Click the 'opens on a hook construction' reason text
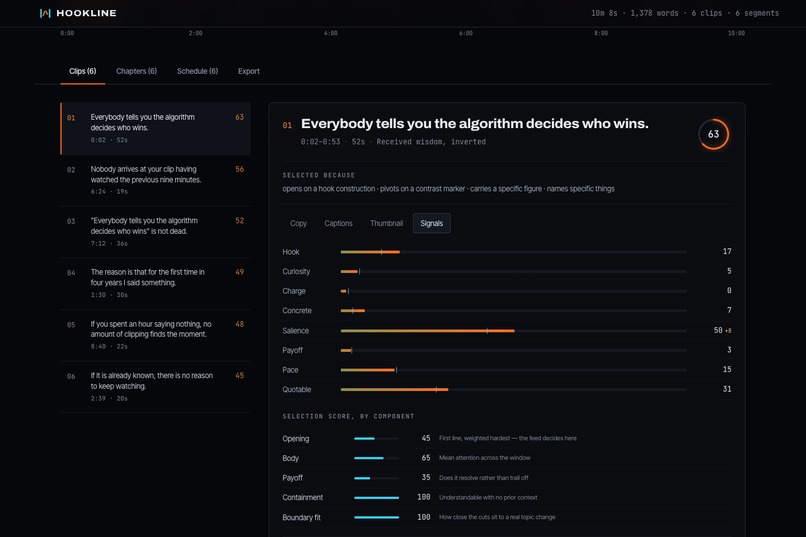This screenshot has height=537, width=806. pos(328,189)
